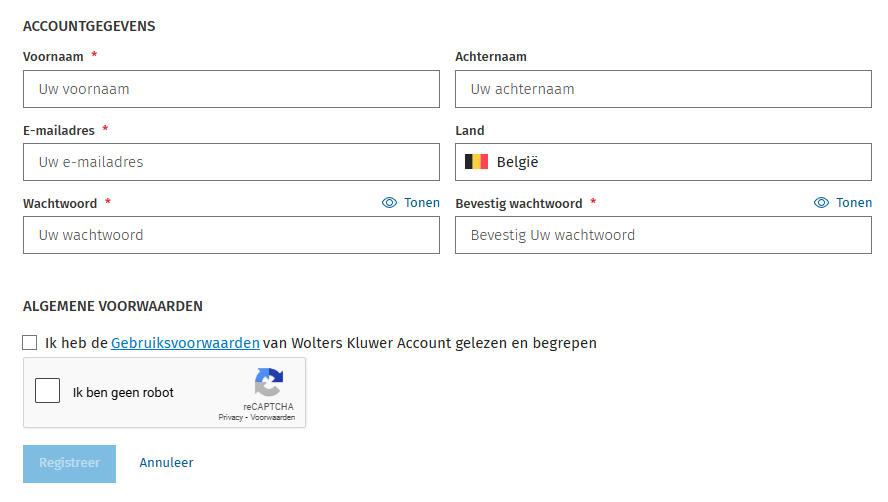Viewport: 888px width, 502px height.
Task: Click inside the 'Uw wachtwoord' password field
Action: pyautogui.click(x=231, y=235)
